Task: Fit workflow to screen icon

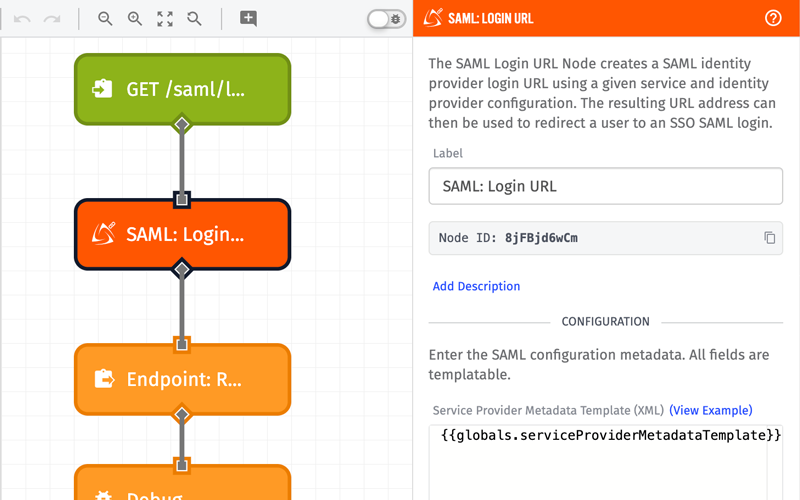Action: pyautogui.click(x=165, y=19)
